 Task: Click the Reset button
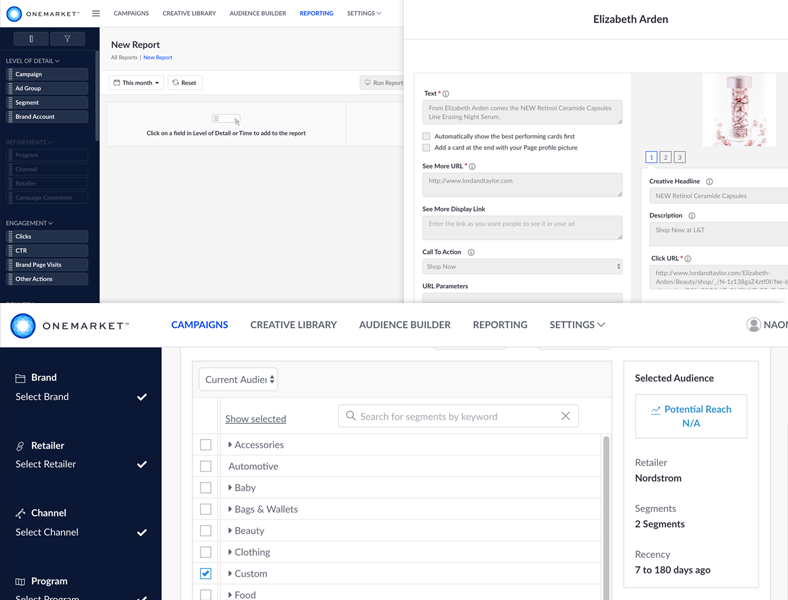(185, 82)
